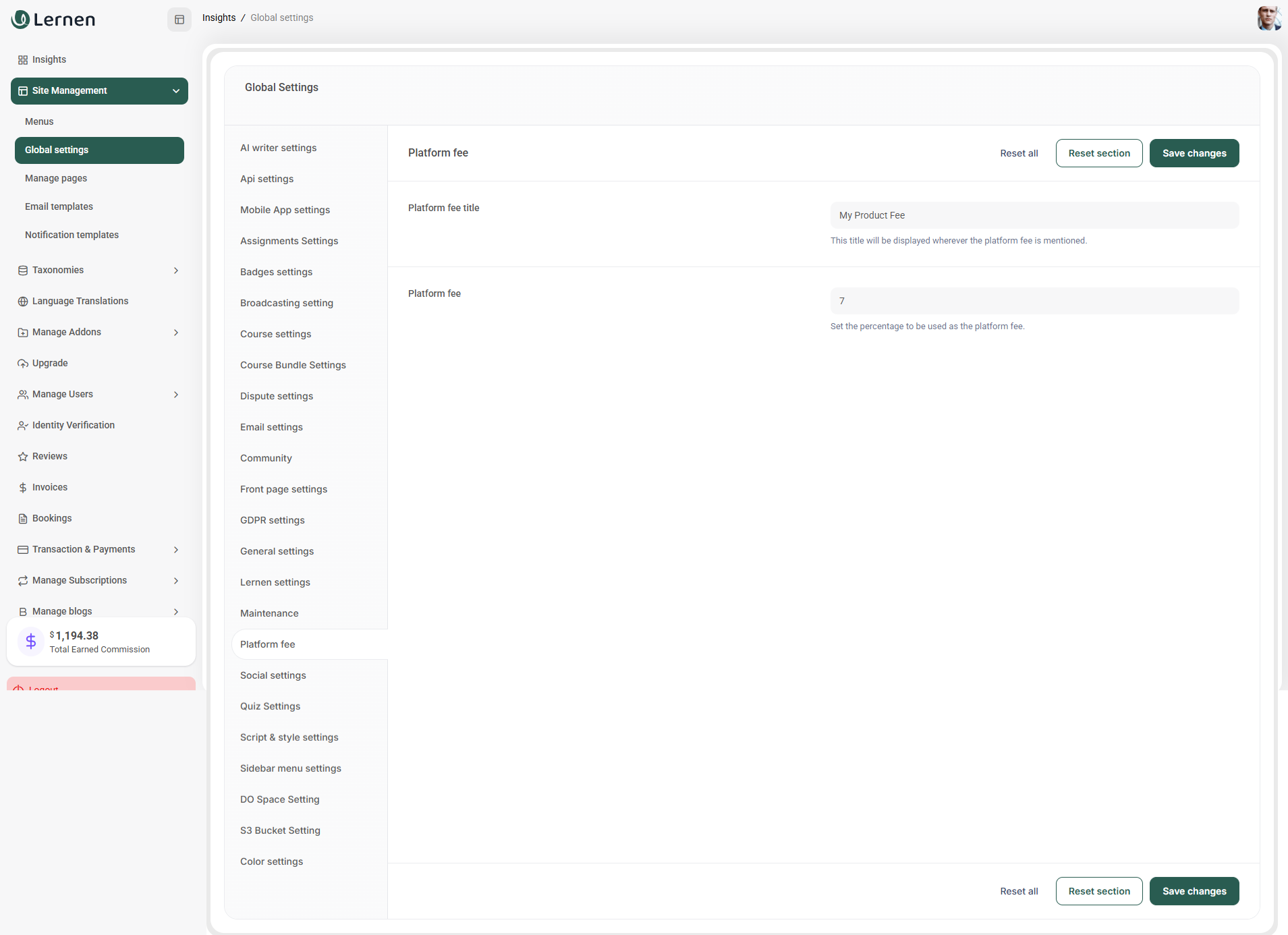This screenshot has width=1288, height=935.
Task: Click the Reviews star icon
Action: 23,457
